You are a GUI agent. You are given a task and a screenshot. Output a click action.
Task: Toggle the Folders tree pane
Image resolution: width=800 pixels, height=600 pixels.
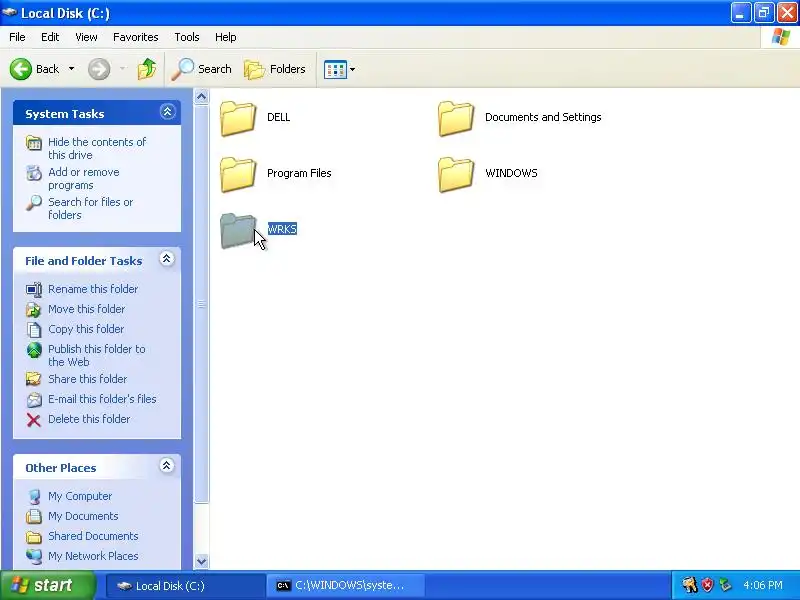pos(275,69)
